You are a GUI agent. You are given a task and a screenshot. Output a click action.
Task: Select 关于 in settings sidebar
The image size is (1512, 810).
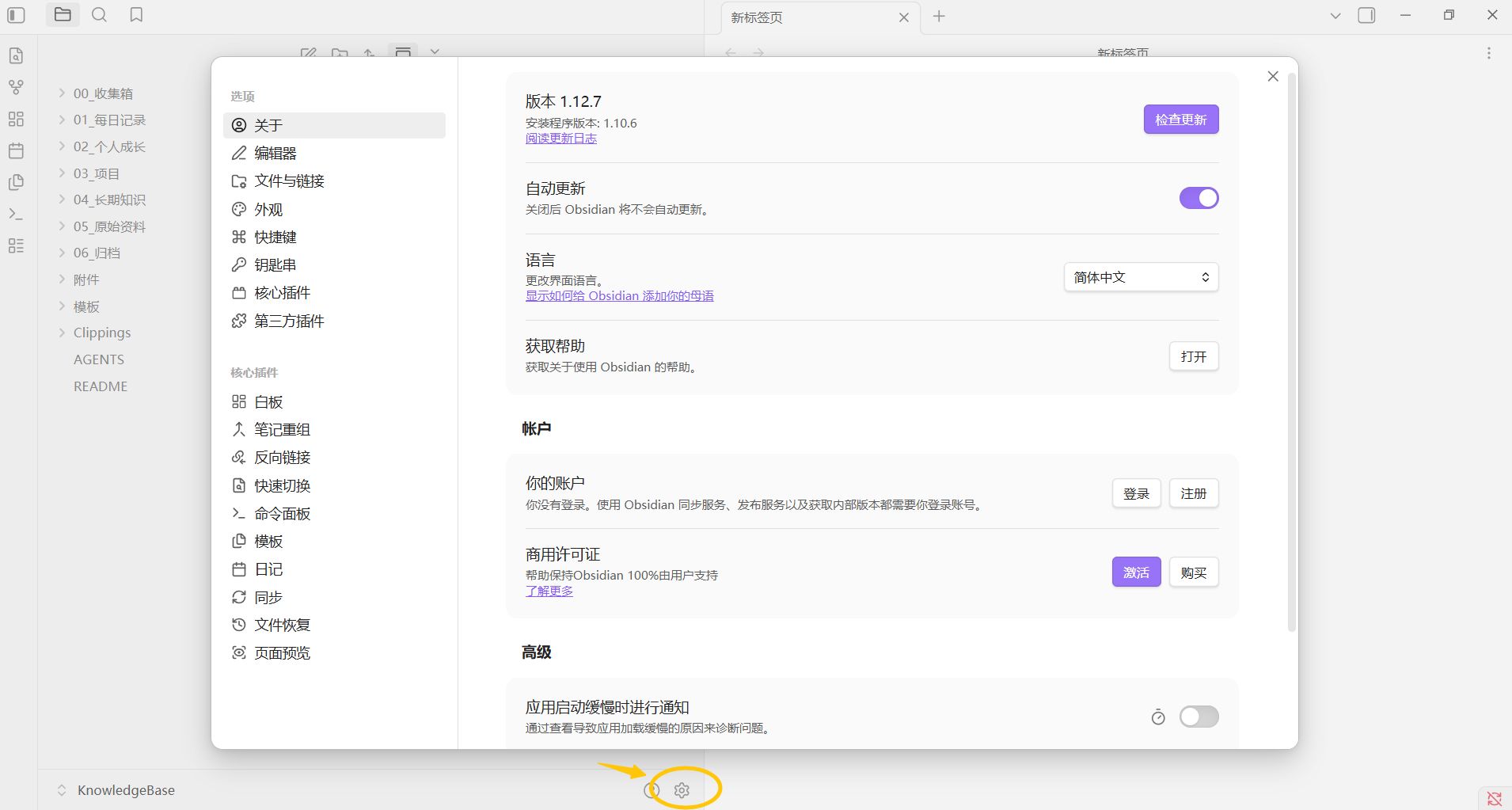pos(334,125)
